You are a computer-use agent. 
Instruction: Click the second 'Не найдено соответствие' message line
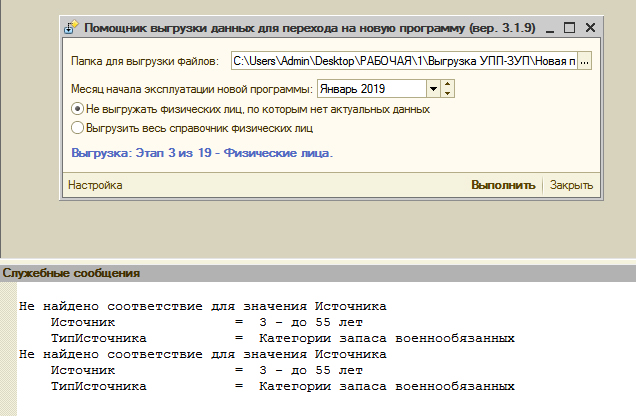click(x=203, y=354)
